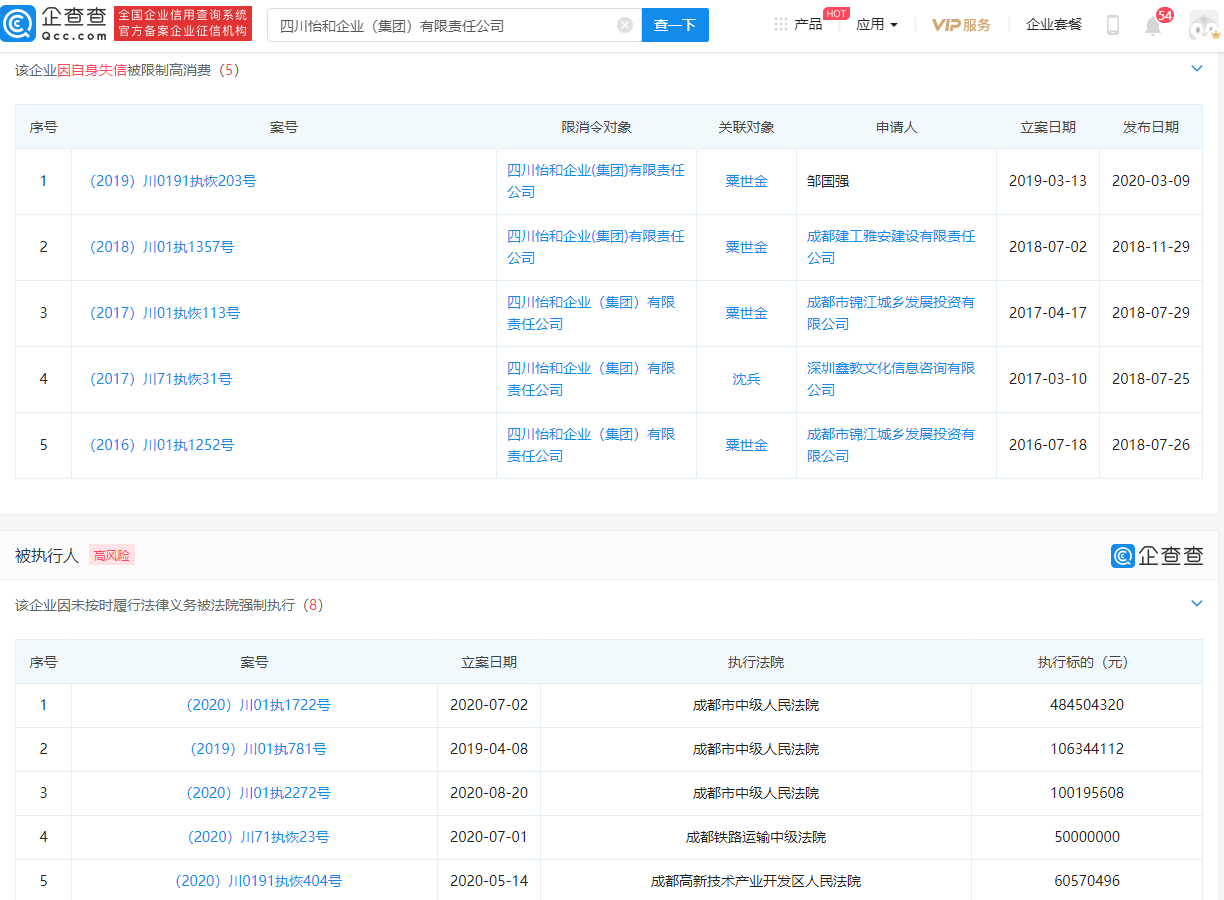Open case (2020)川01执1722号
Viewport: 1224px width, 900px height.
coord(258,705)
